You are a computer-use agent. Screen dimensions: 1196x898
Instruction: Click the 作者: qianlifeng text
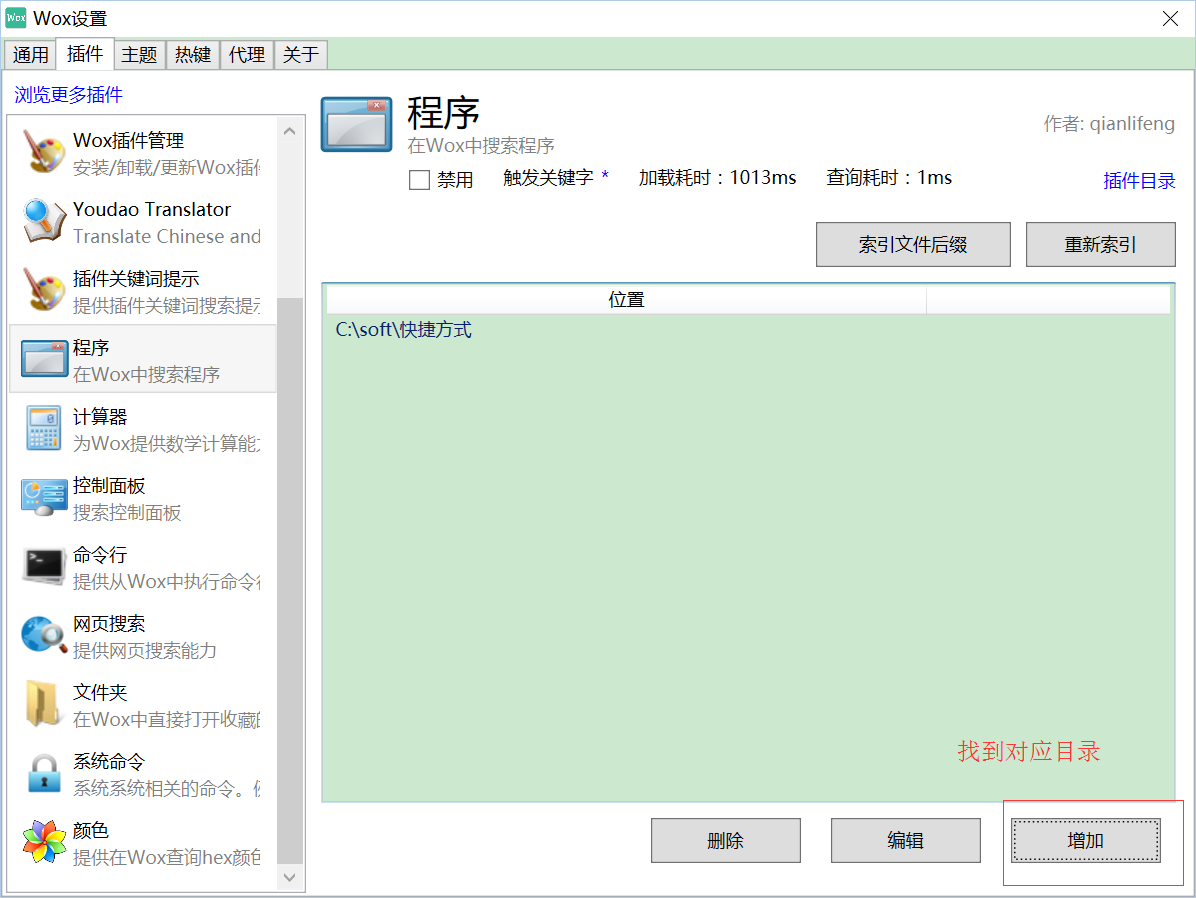tap(1109, 124)
